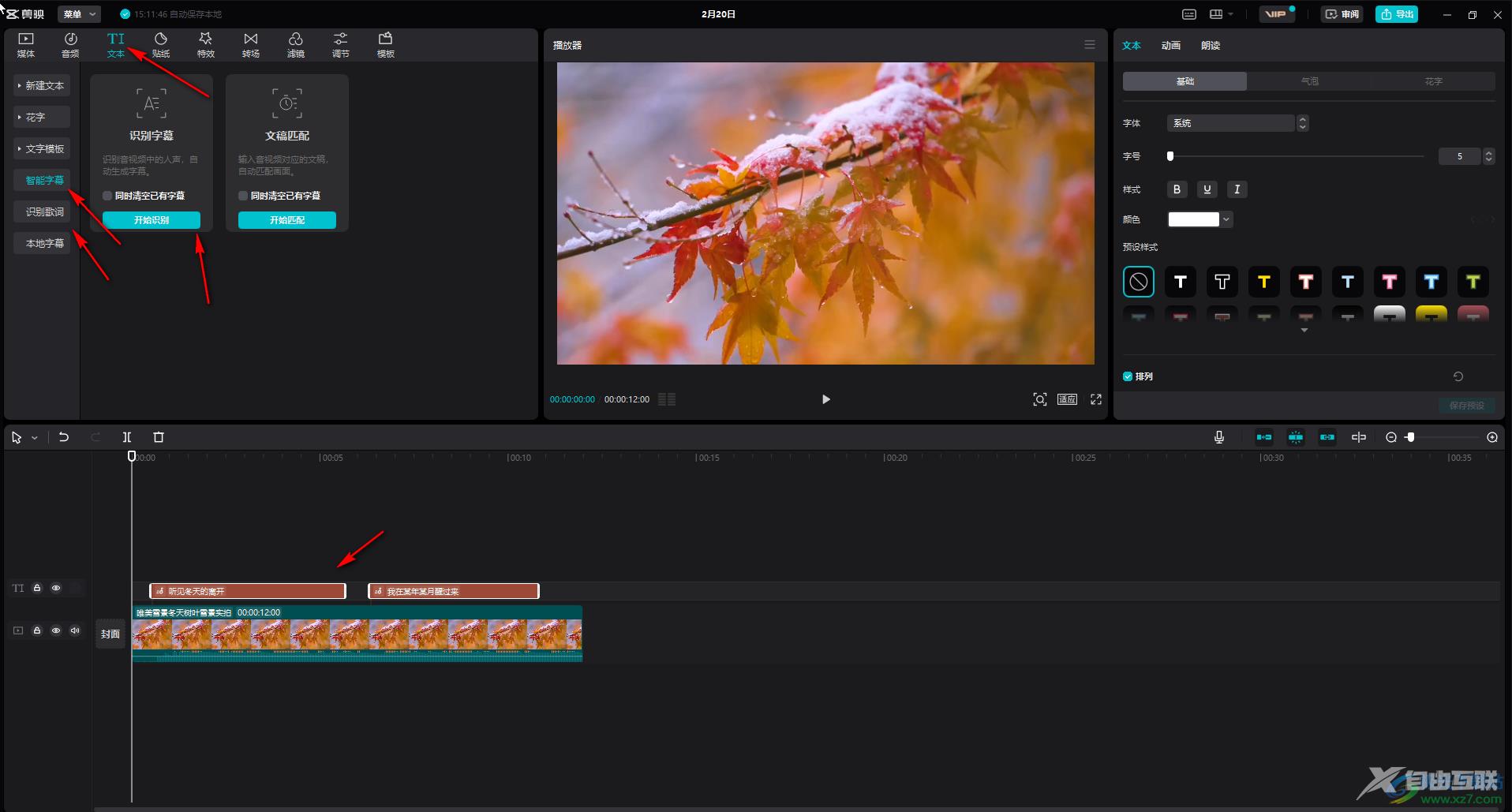
Task: Toggle main track magnet snapping
Action: pos(1264,437)
